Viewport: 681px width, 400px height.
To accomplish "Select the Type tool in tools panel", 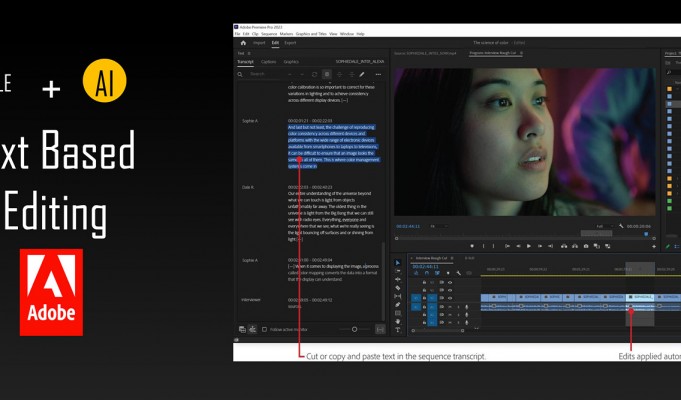I will tap(398, 330).
